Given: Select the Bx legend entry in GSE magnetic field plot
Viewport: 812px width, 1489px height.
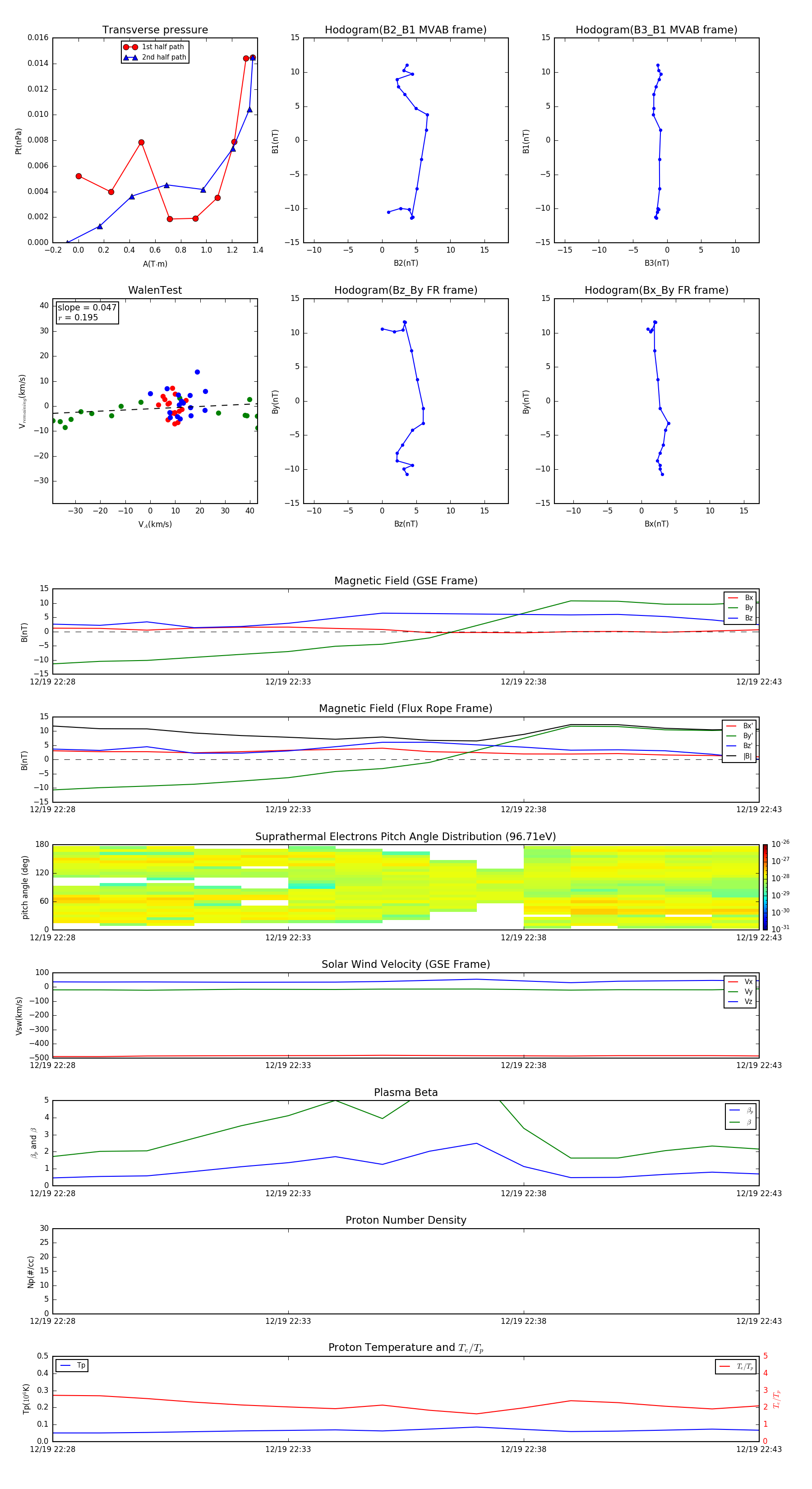Looking at the screenshot, I should [740, 598].
